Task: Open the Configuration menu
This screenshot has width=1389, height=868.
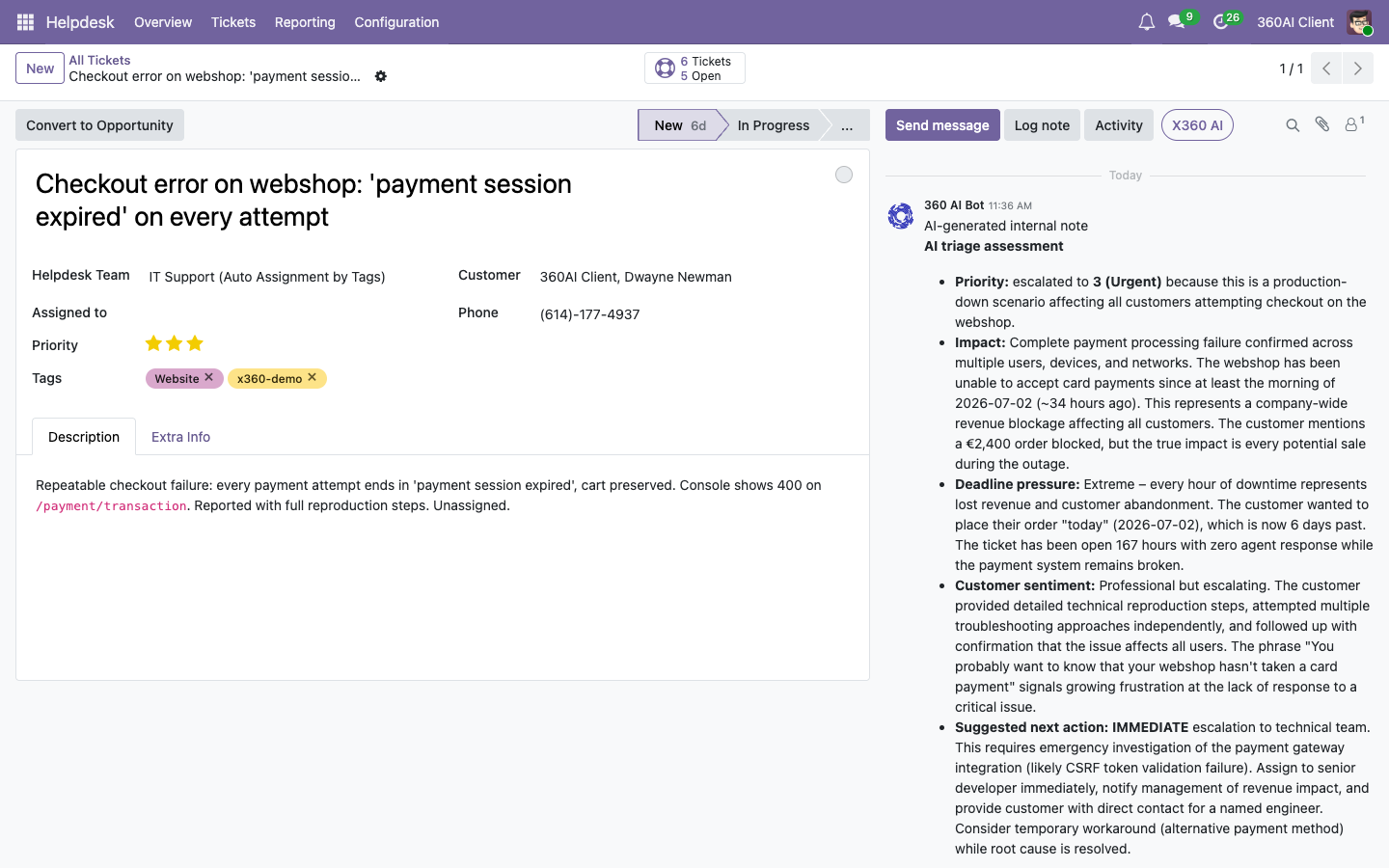Action: tap(396, 22)
